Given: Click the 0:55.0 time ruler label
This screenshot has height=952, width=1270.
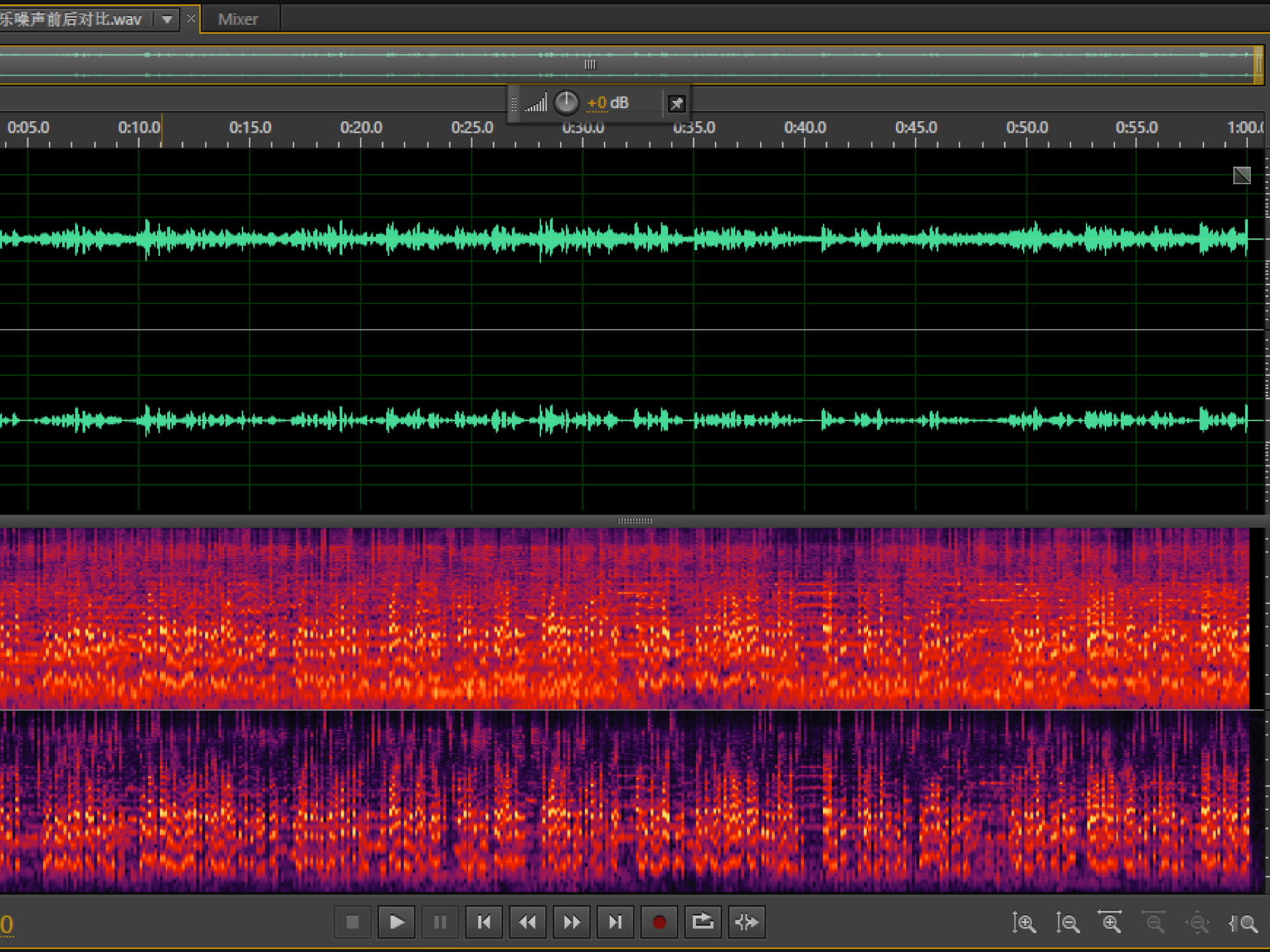Looking at the screenshot, I should pos(1137,128).
